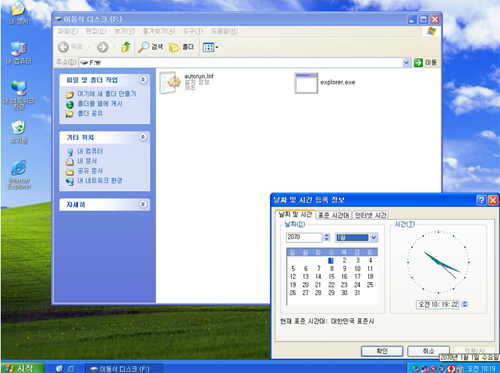Click the OK (확인) button

pos(382,351)
